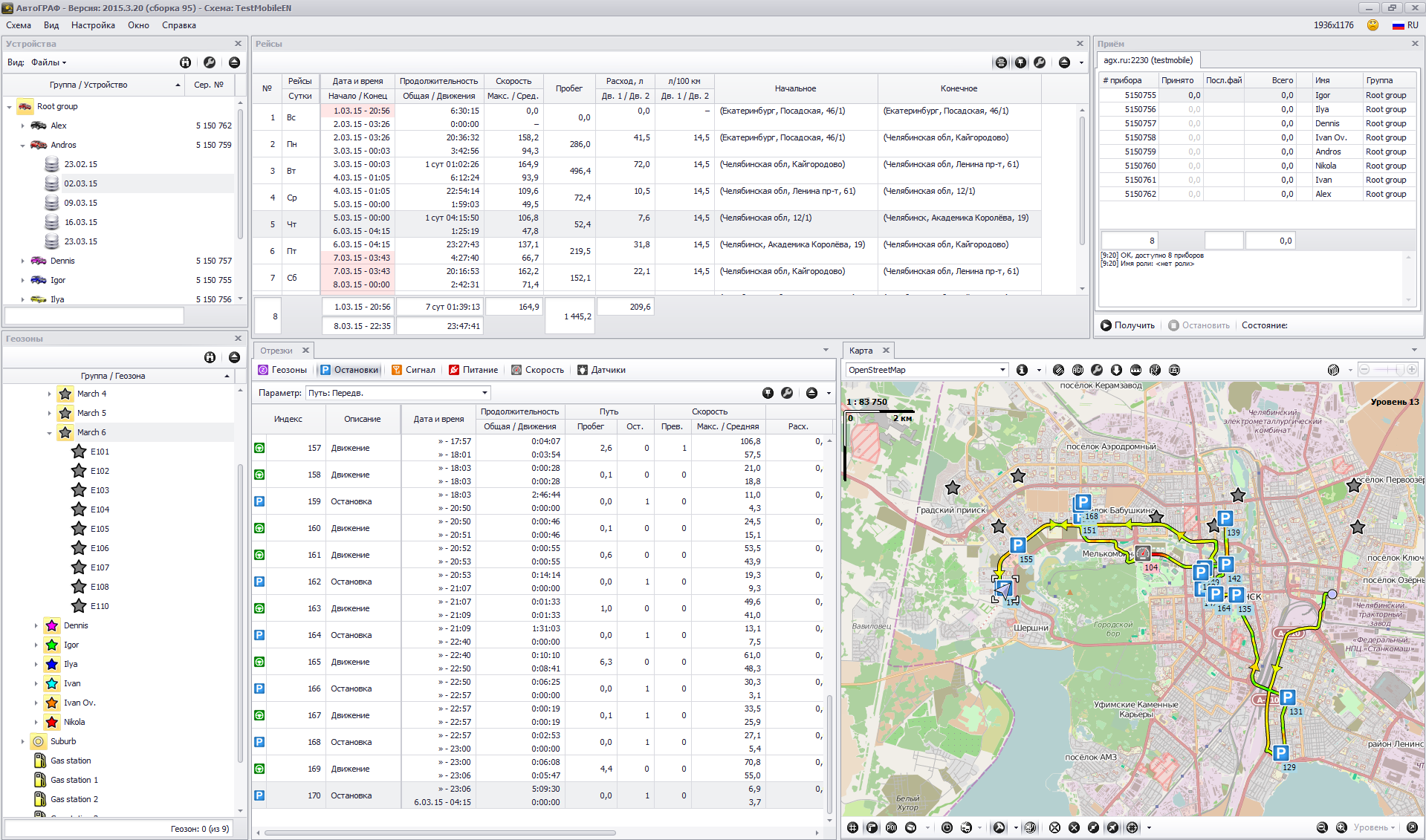This screenshot has width=1426, height=840.
Task: Expand the March 4 geozone group
Action: (x=50, y=394)
